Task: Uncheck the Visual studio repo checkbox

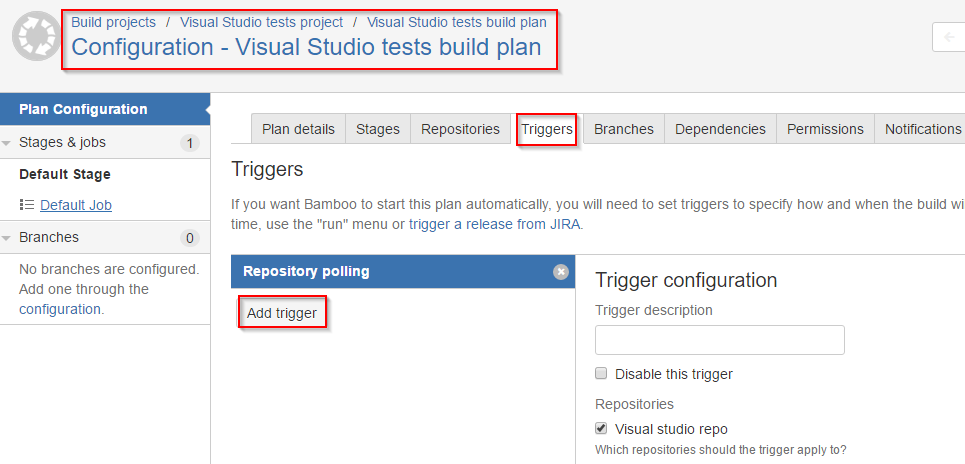Action: [x=601, y=428]
